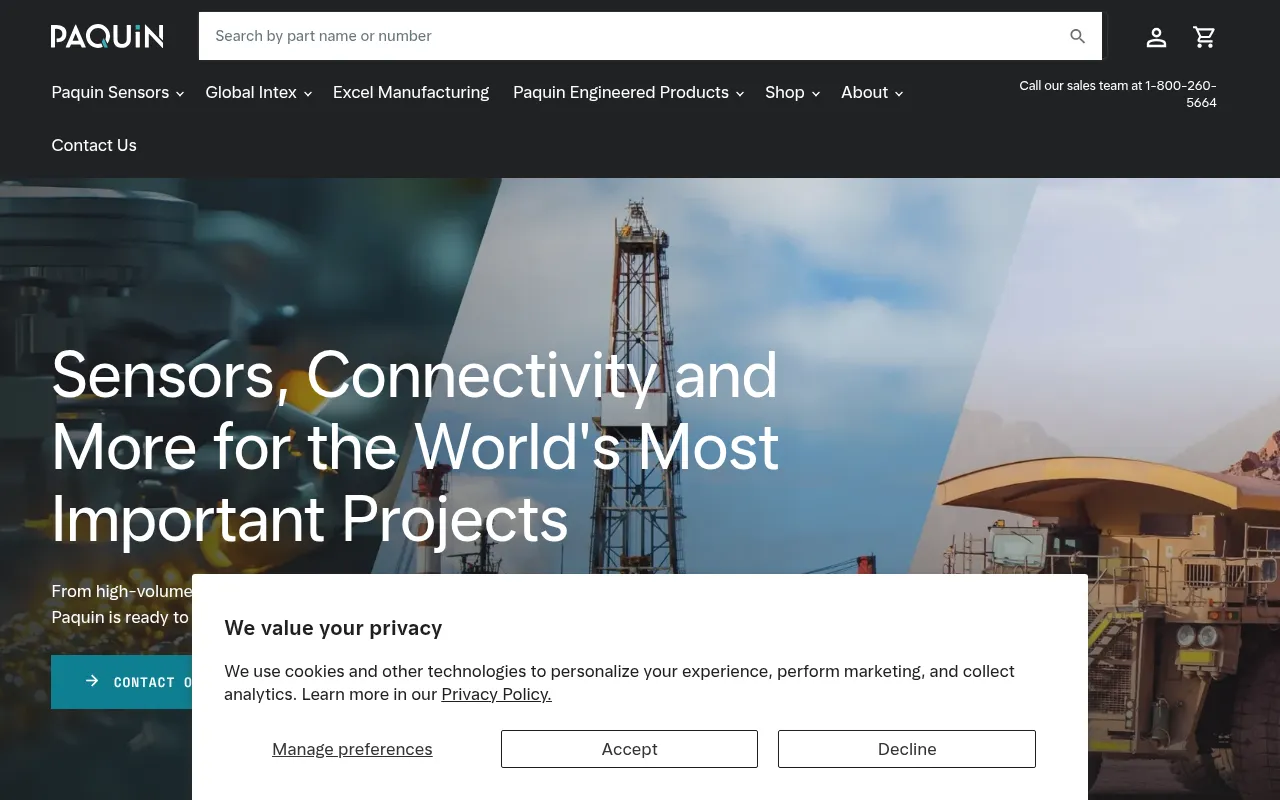Click the partially hidden Contact button
The image size is (1280, 800).
pyautogui.click(x=122, y=682)
